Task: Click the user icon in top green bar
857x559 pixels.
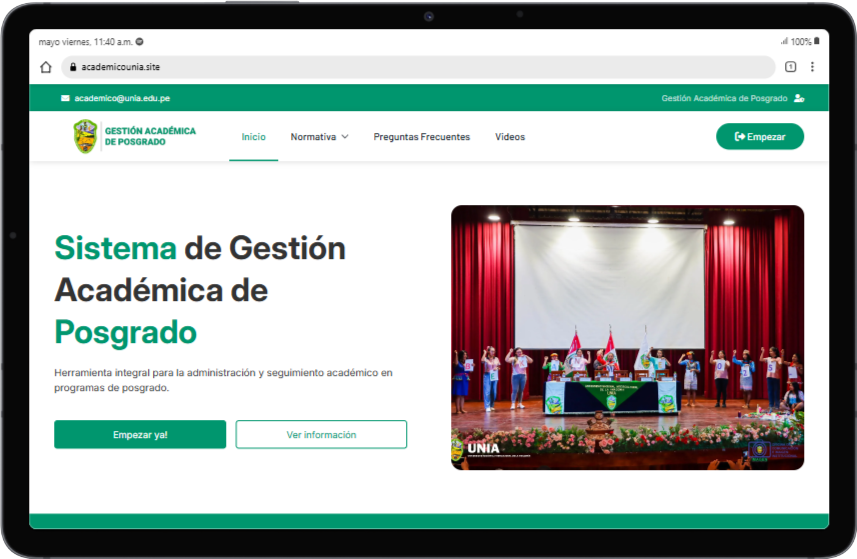Action: coord(799,98)
